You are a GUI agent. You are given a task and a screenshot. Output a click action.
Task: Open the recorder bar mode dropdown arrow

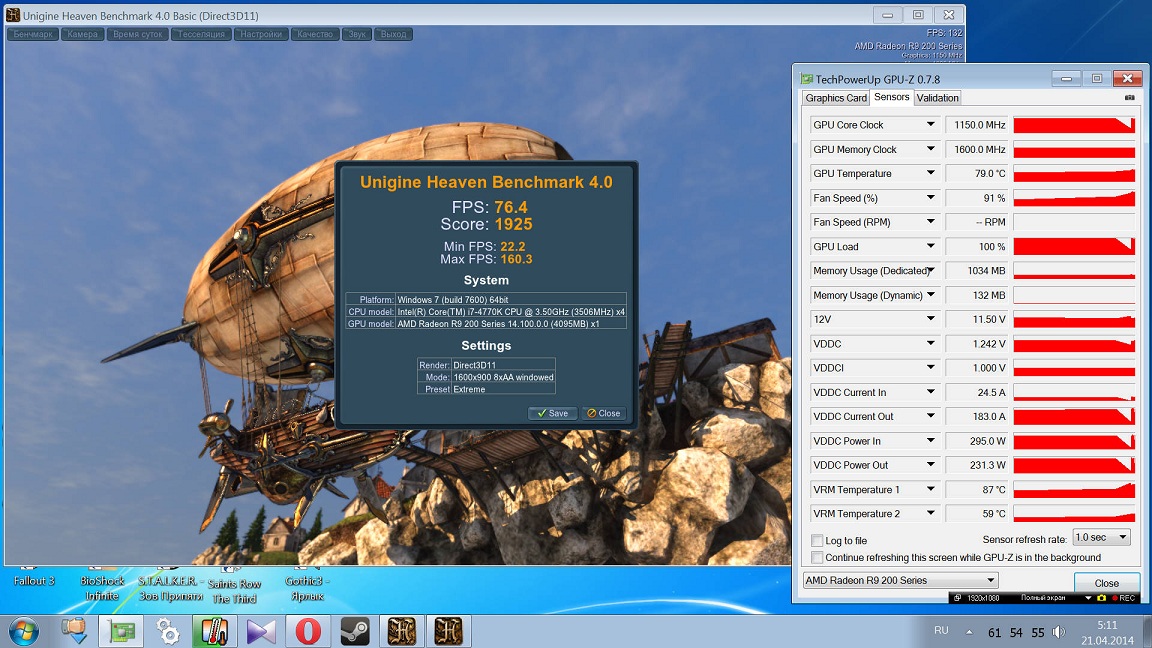coord(1088,598)
